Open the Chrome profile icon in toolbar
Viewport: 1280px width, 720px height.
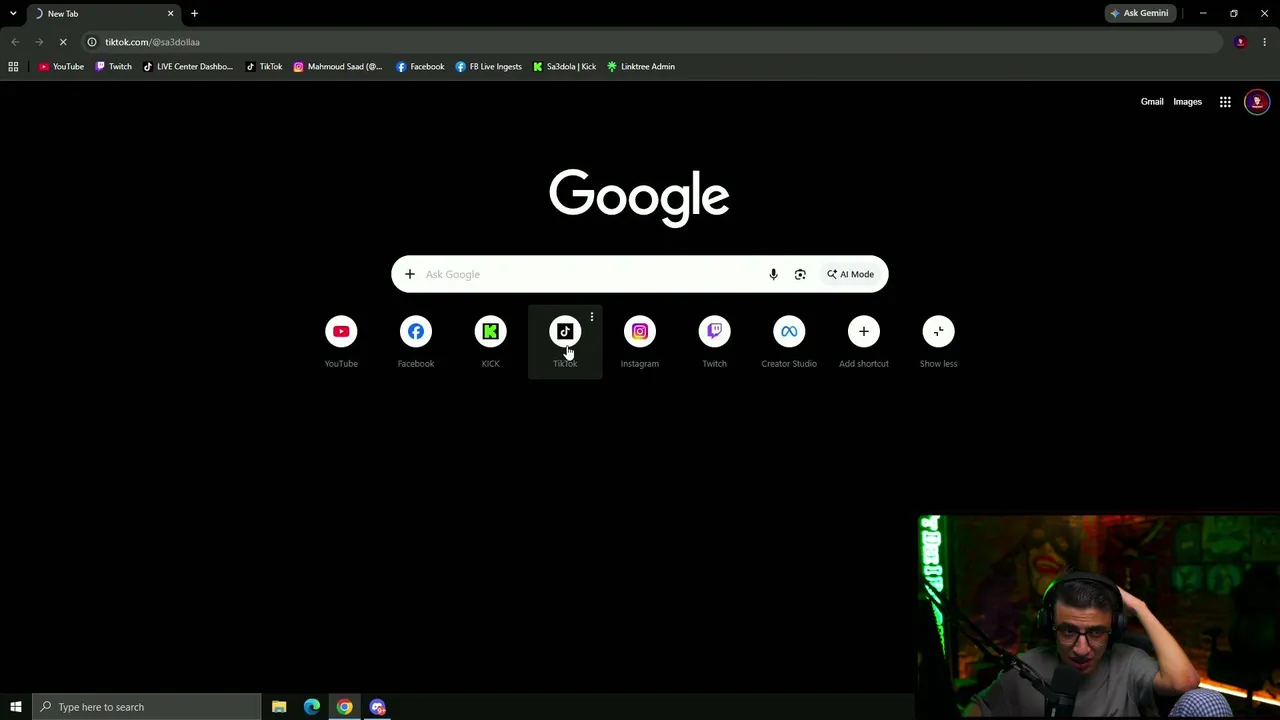pyautogui.click(x=1240, y=42)
